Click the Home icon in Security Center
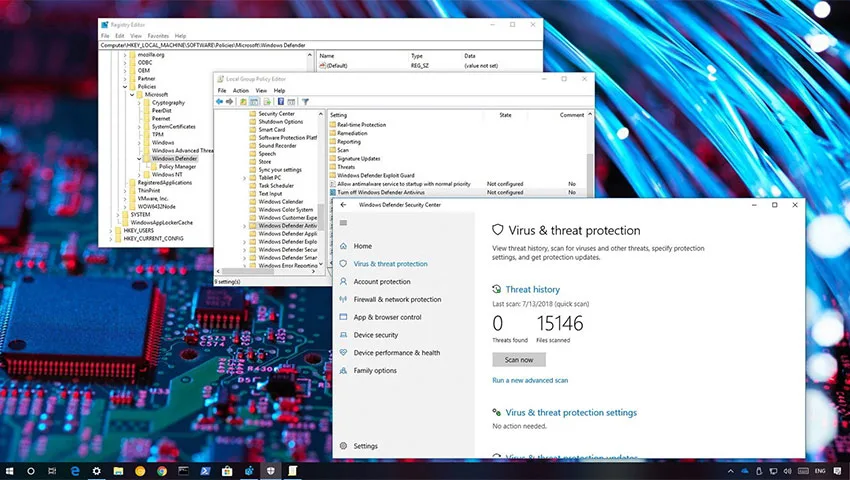Viewport: 850px width, 480px height. 343,246
